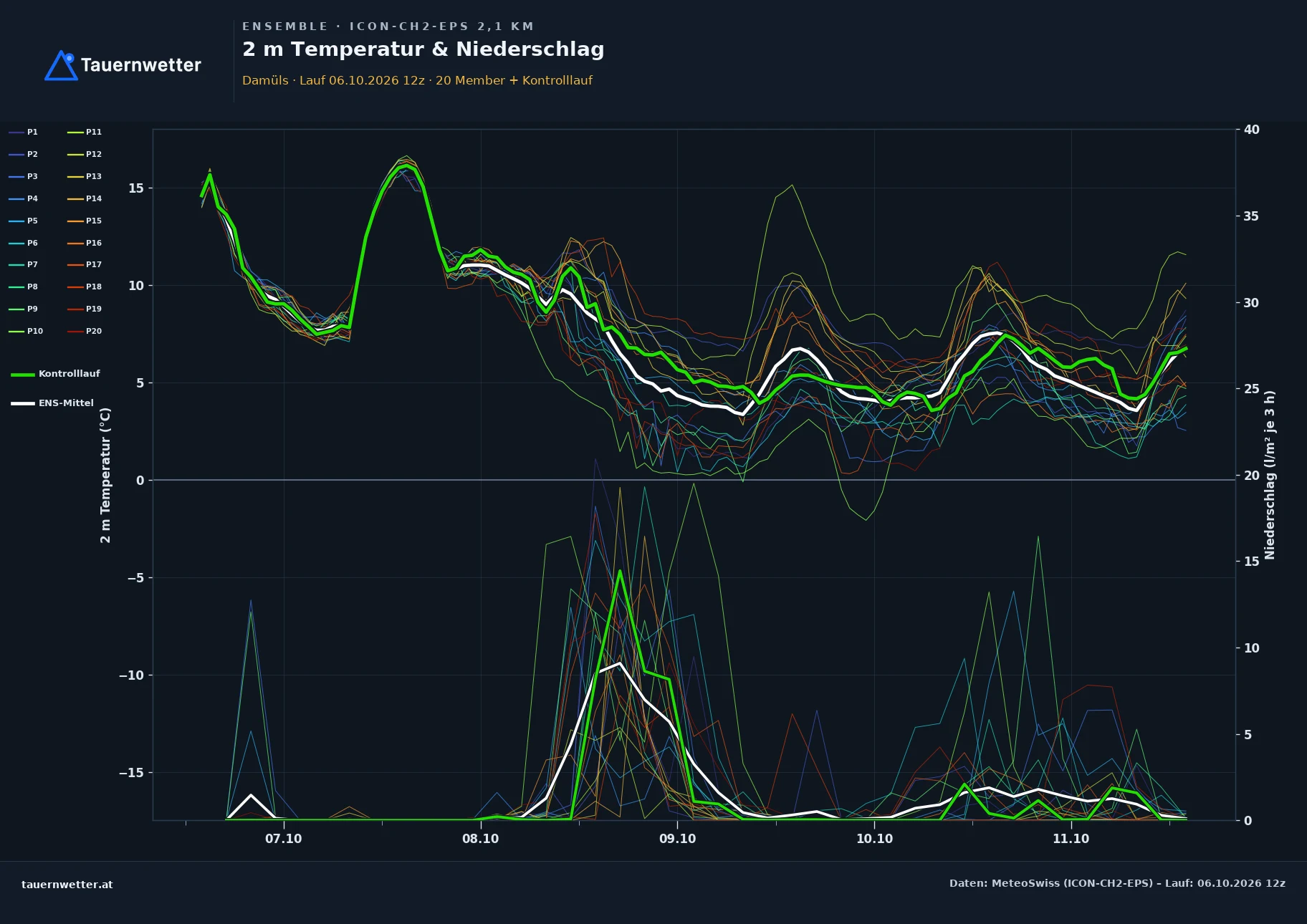The height and width of the screenshot is (924, 1307).
Task: Select the P10 legend entry
Action: pos(26,331)
